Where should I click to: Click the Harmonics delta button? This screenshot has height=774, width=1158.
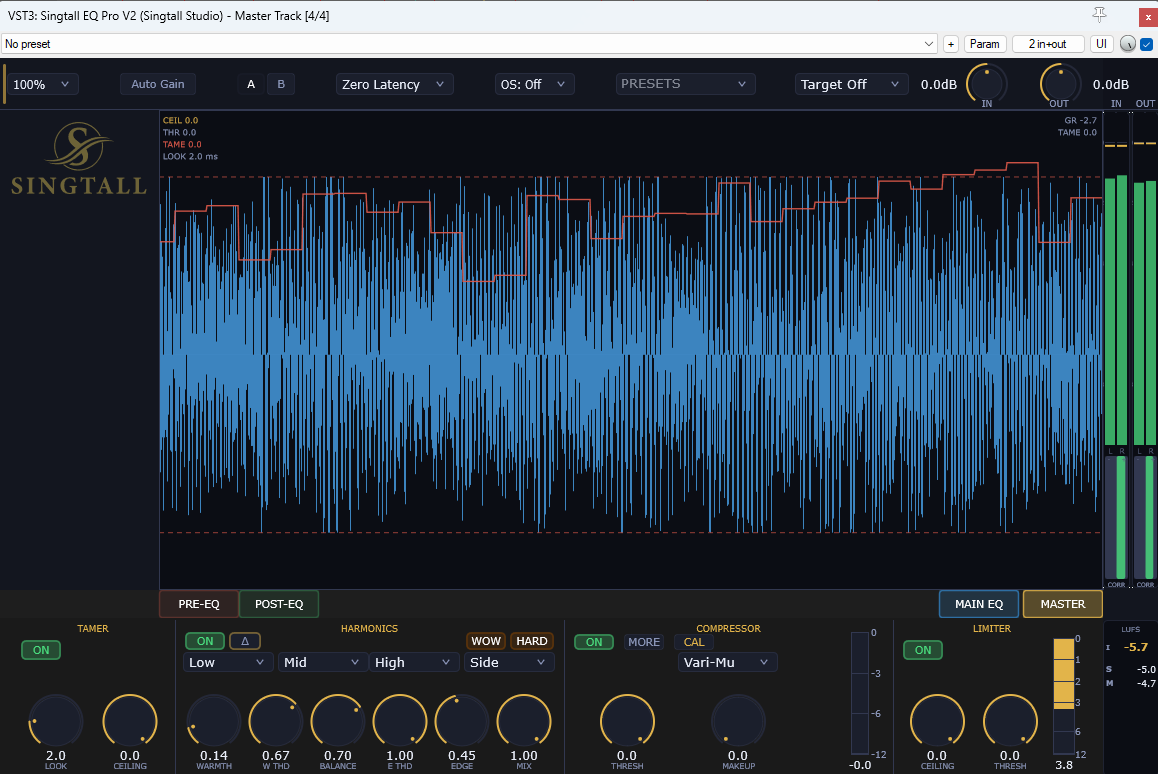244,641
